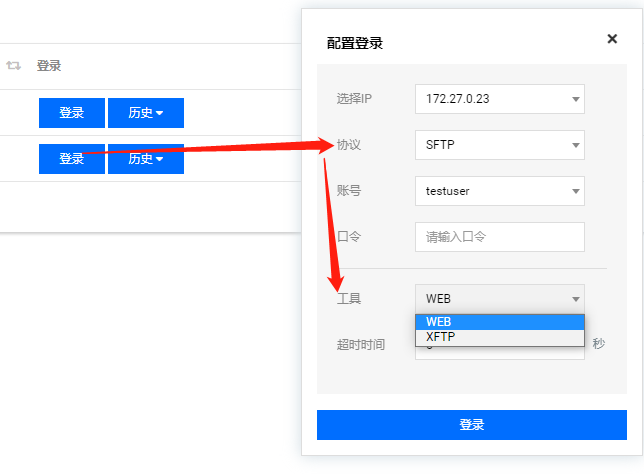Select XFTP option in the tool list
The image size is (644, 474).
tap(500, 337)
